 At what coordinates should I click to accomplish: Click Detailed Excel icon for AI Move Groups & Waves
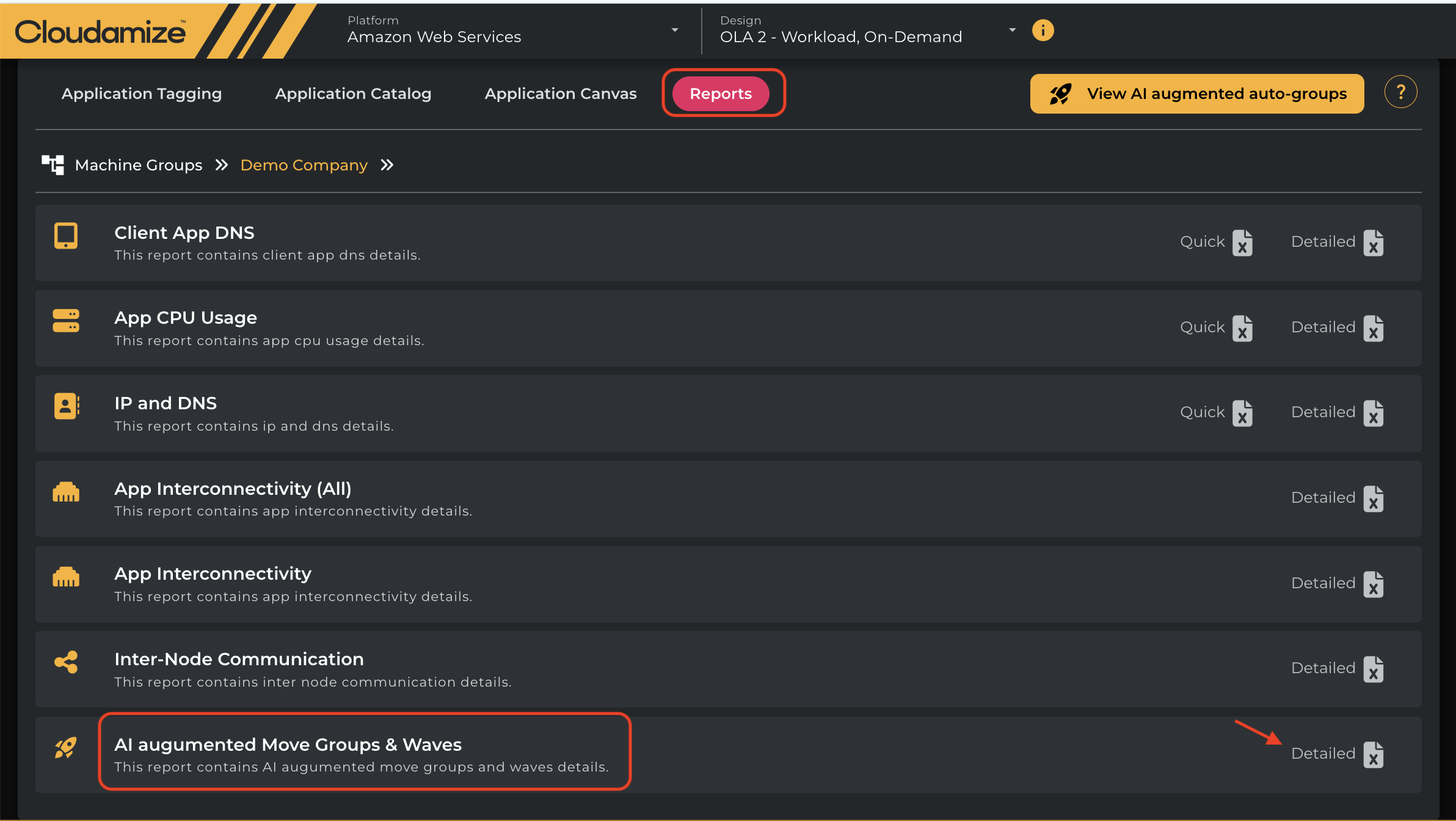pyautogui.click(x=1373, y=755)
